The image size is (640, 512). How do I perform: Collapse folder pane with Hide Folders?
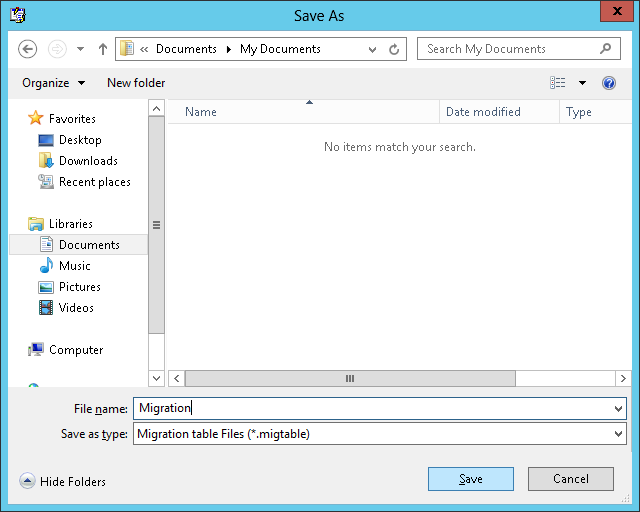(x=63, y=481)
